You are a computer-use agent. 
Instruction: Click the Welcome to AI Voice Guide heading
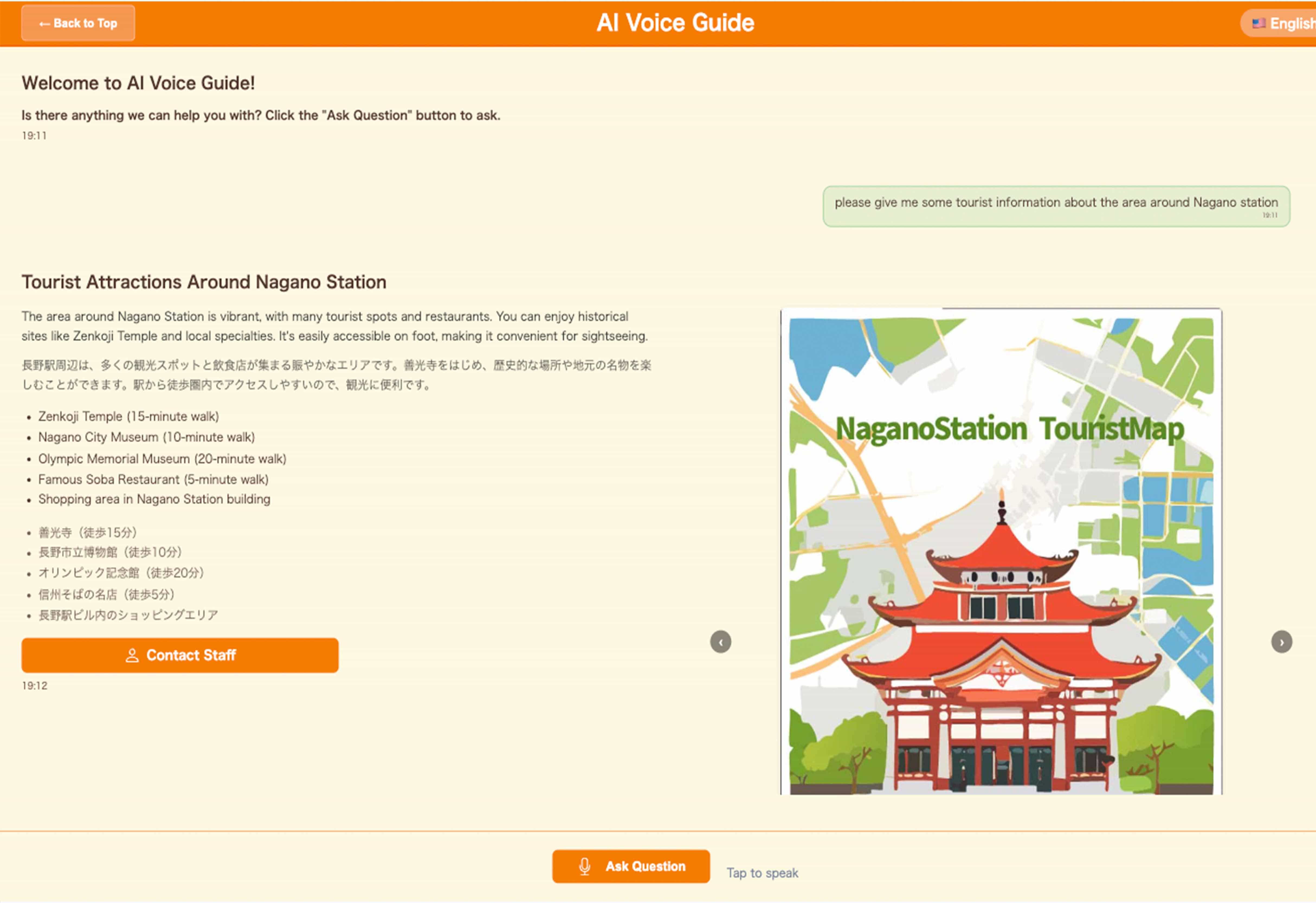(138, 83)
